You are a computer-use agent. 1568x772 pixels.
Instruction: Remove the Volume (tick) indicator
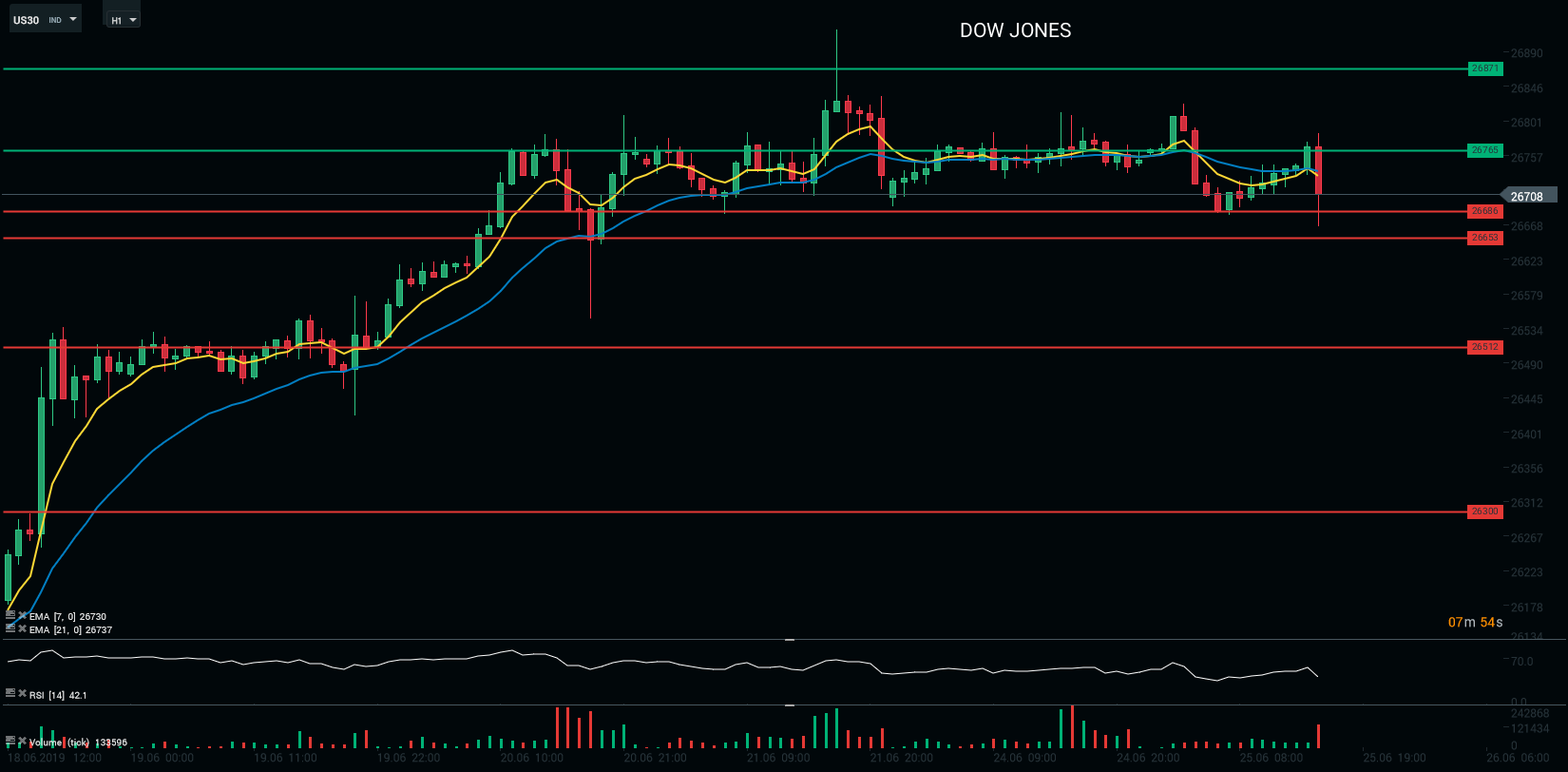[23, 741]
